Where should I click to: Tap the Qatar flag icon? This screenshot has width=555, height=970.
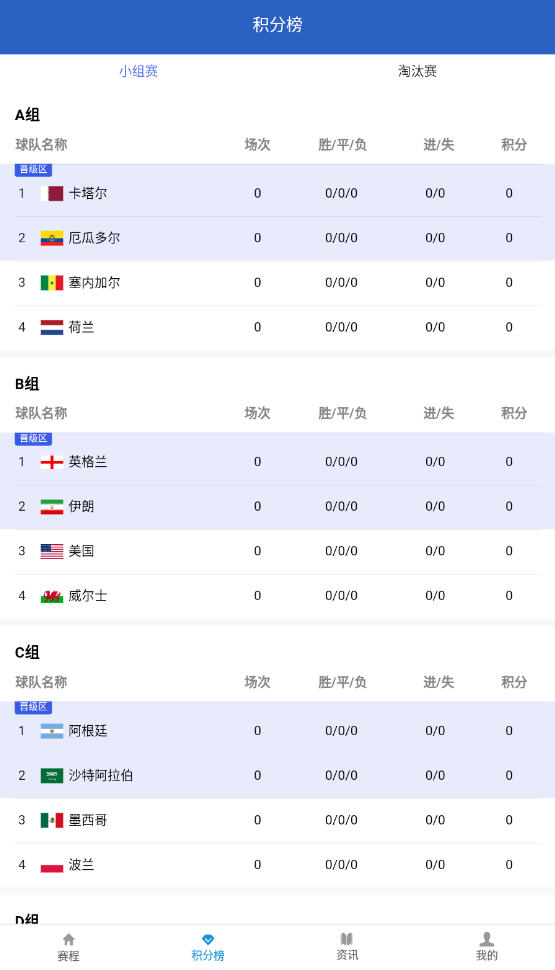(x=52, y=193)
